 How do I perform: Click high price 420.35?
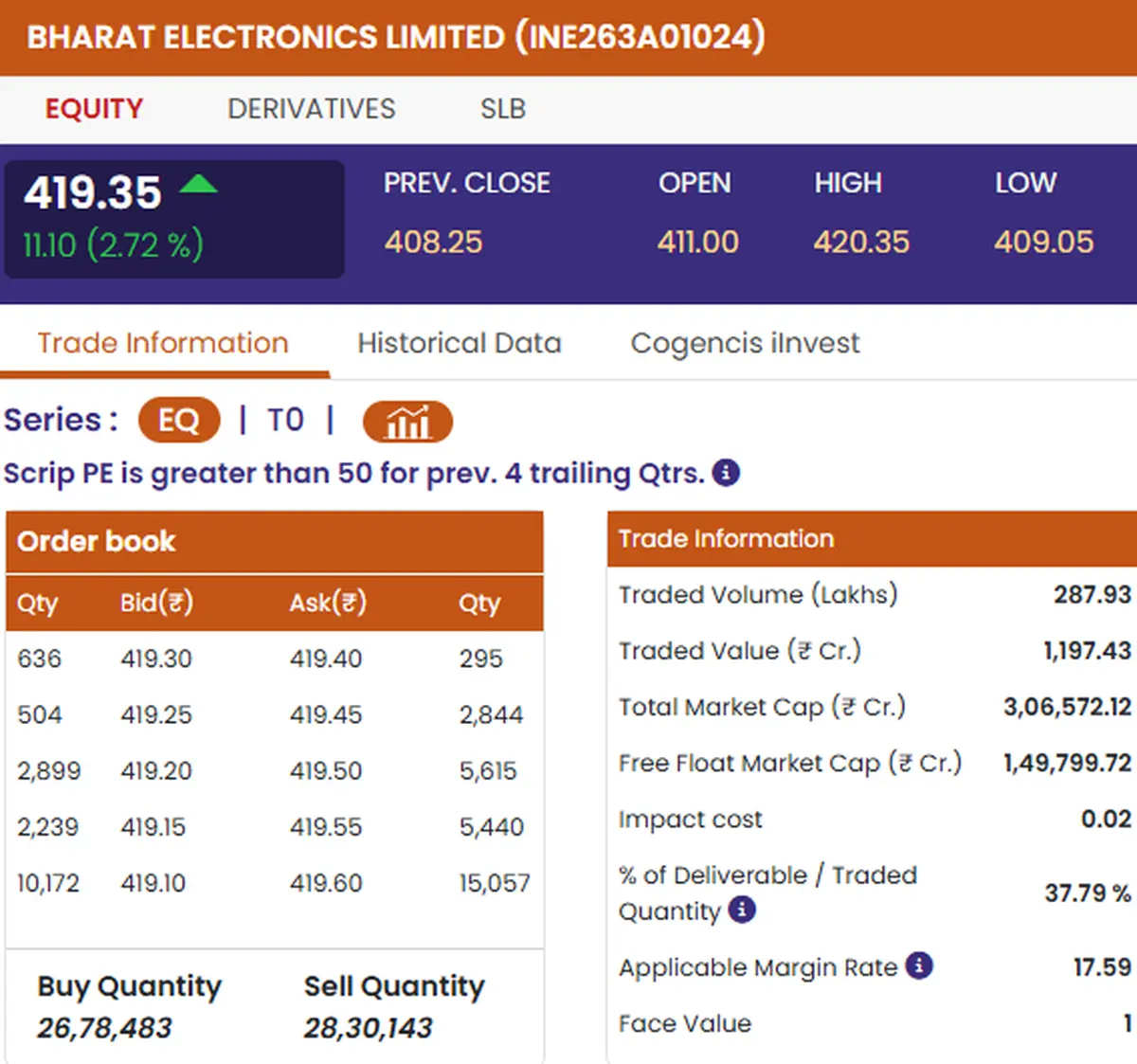861,243
